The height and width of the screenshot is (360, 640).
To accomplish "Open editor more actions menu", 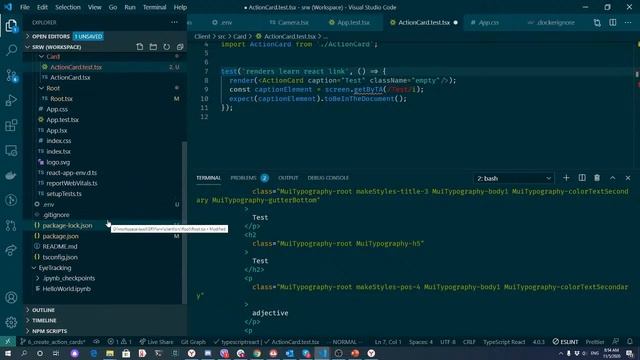I will pos(628,23).
